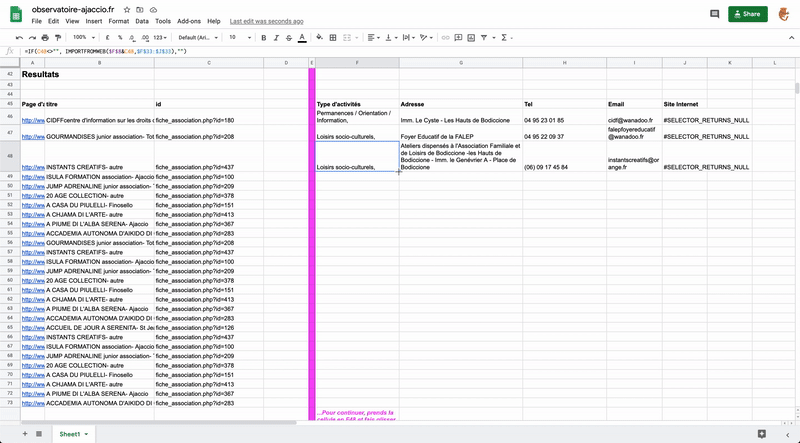Open the Vertical align dropdown
Image resolution: width=800 pixels, height=443 pixels.
[x=391, y=38]
